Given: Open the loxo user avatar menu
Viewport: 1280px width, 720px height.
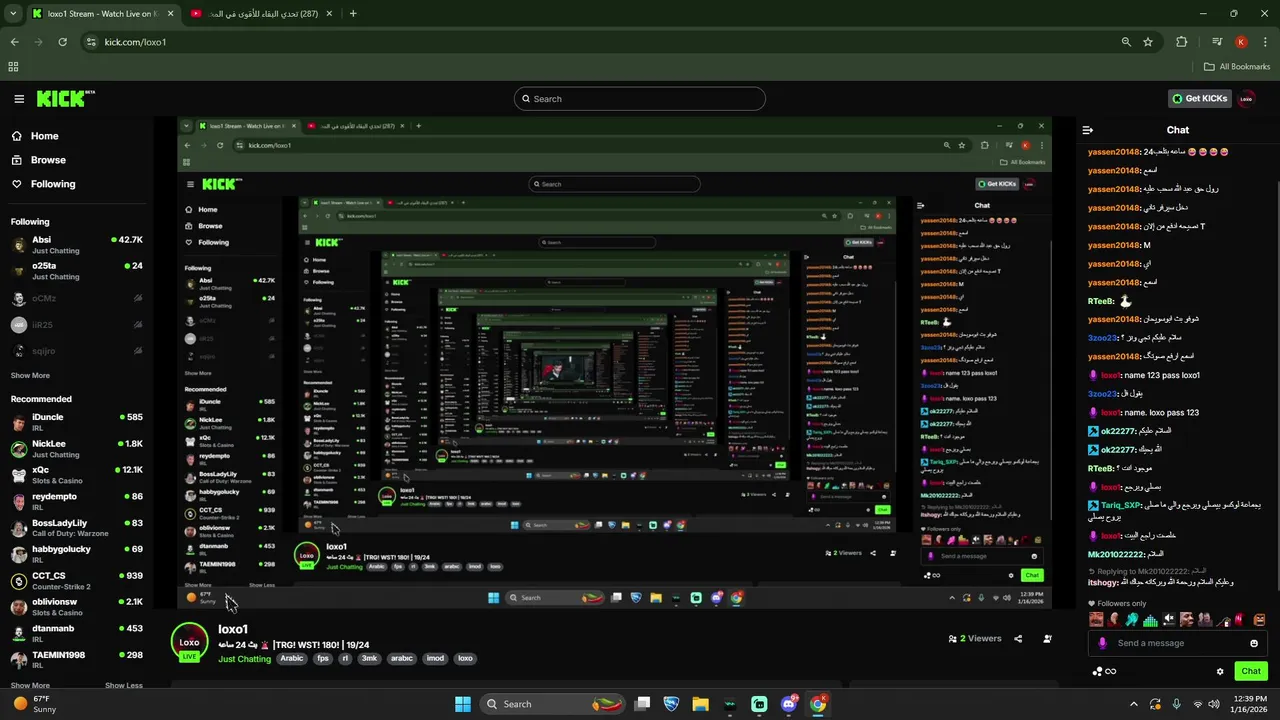Looking at the screenshot, I should tap(1246, 99).
